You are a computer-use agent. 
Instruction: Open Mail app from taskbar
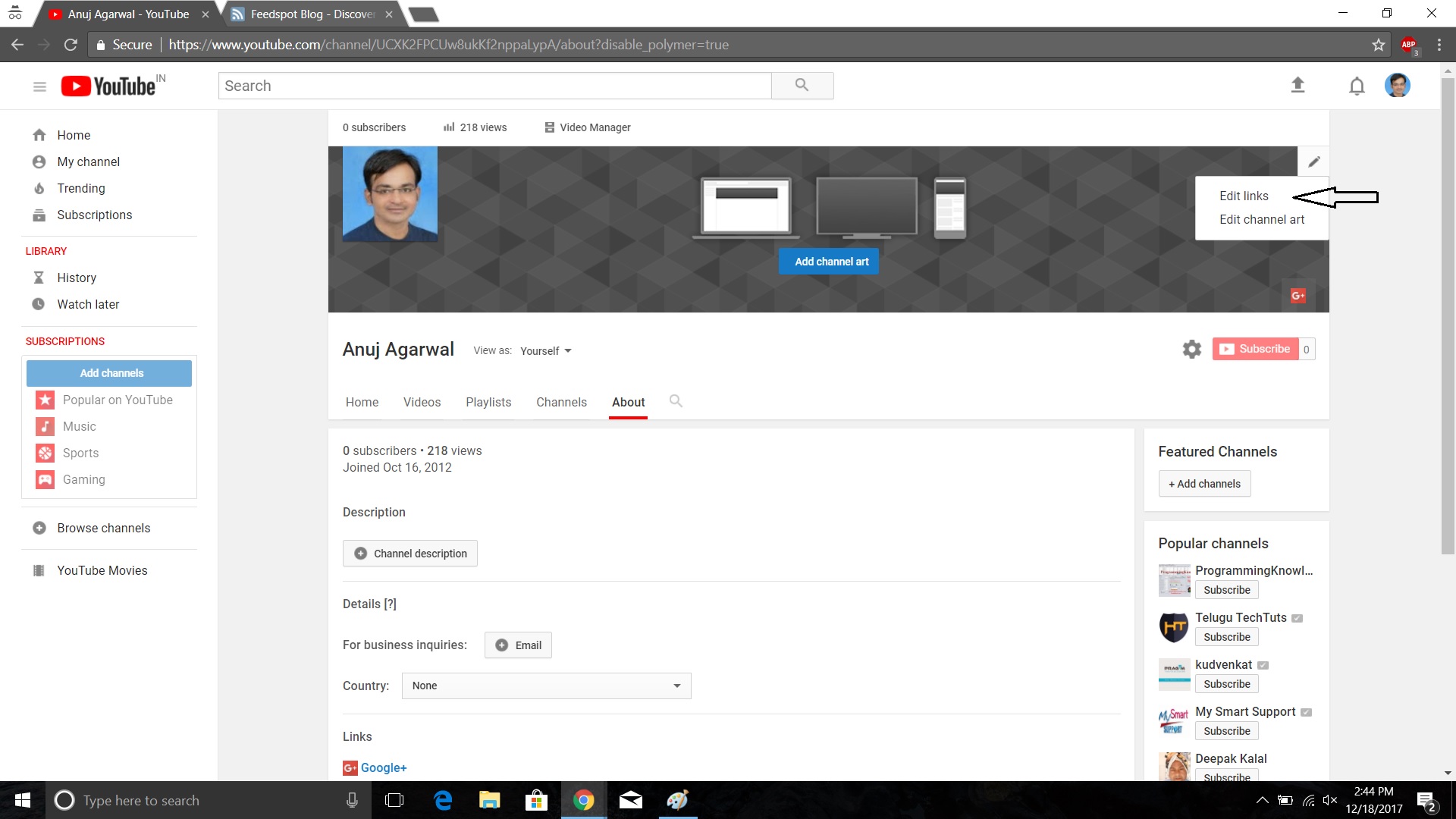(x=630, y=800)
